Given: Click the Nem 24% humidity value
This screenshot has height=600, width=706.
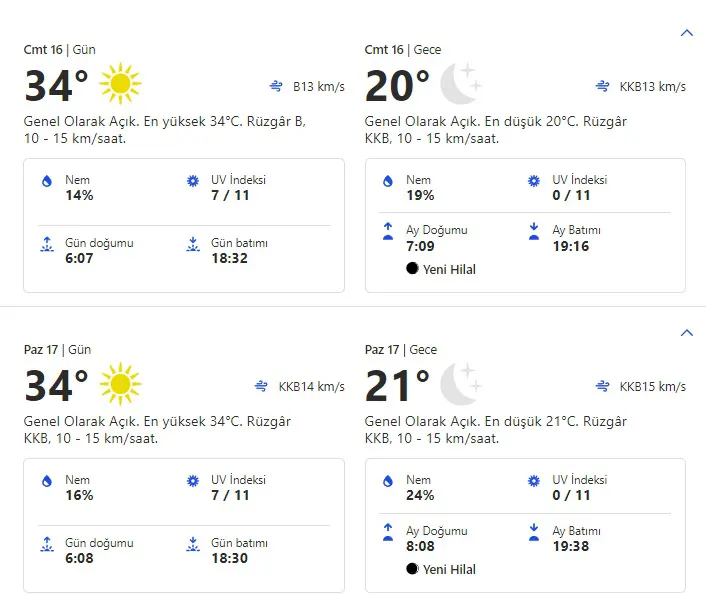Looking at the screenshot, I should click(x=420, y=495).
